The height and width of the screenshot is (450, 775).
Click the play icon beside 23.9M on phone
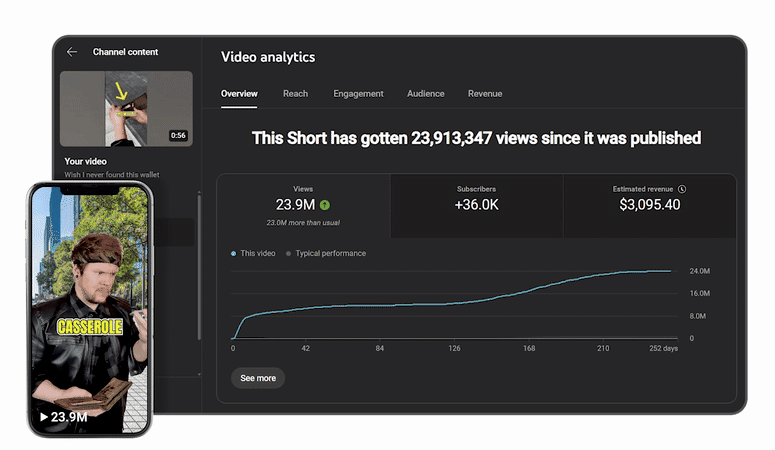(44, 417)
